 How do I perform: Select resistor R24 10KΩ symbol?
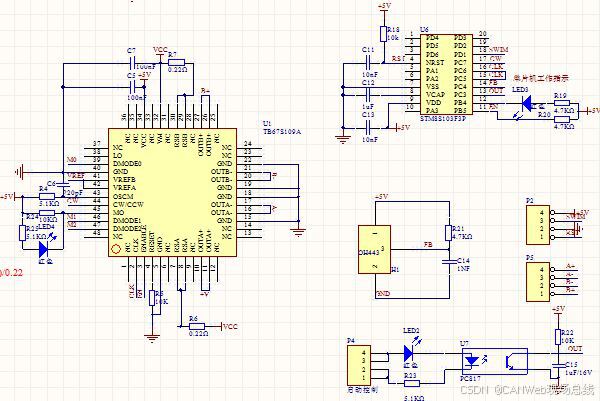47,213
